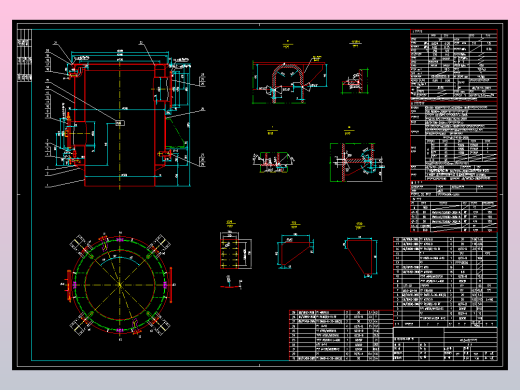Click the red-bordered lower parts list extension
The image size is (520, 390).
(341, 335)
